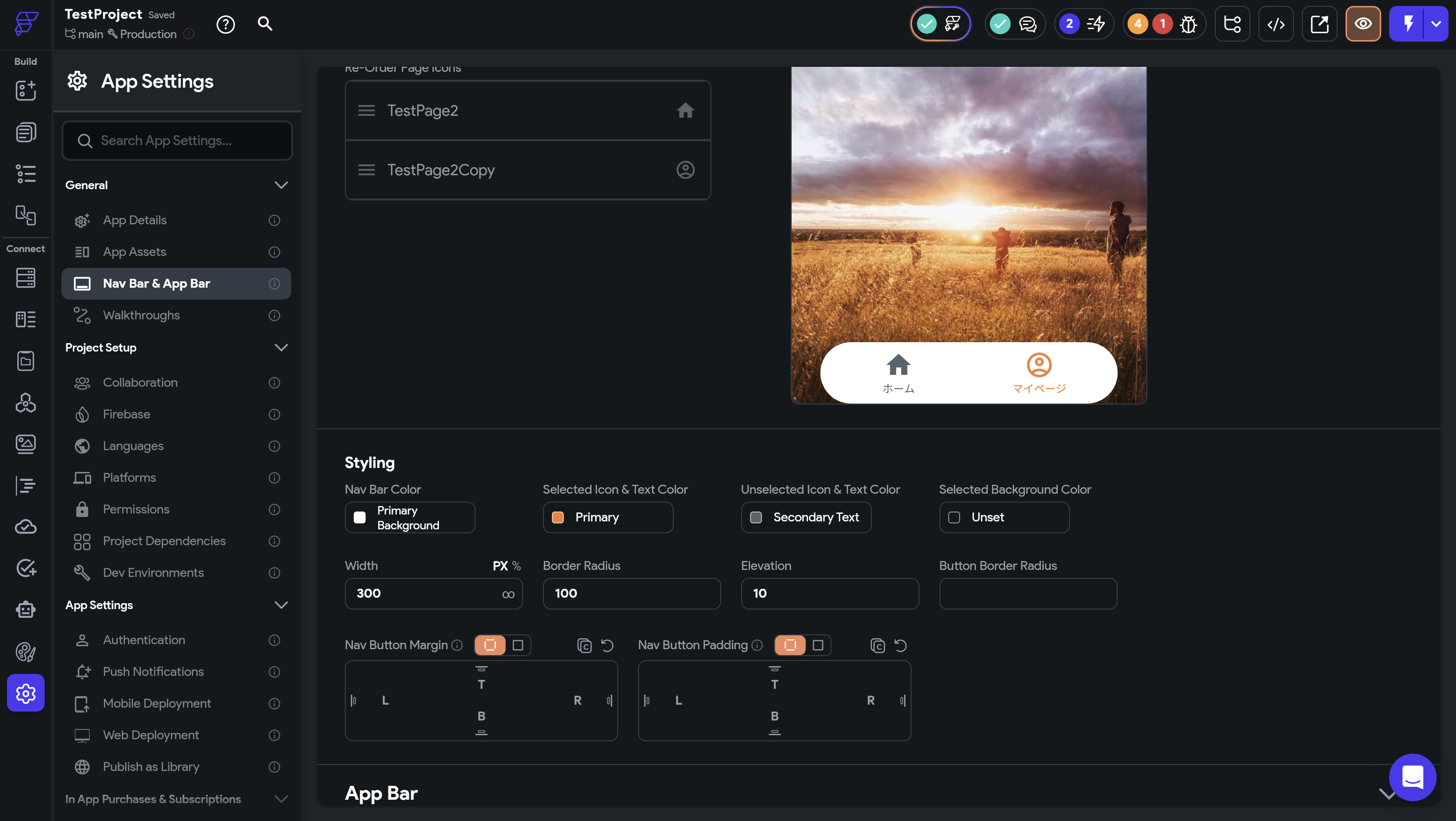Open the help question mark icon
The height and width of the screenshot is (821, 1456).
coord(225,24)
